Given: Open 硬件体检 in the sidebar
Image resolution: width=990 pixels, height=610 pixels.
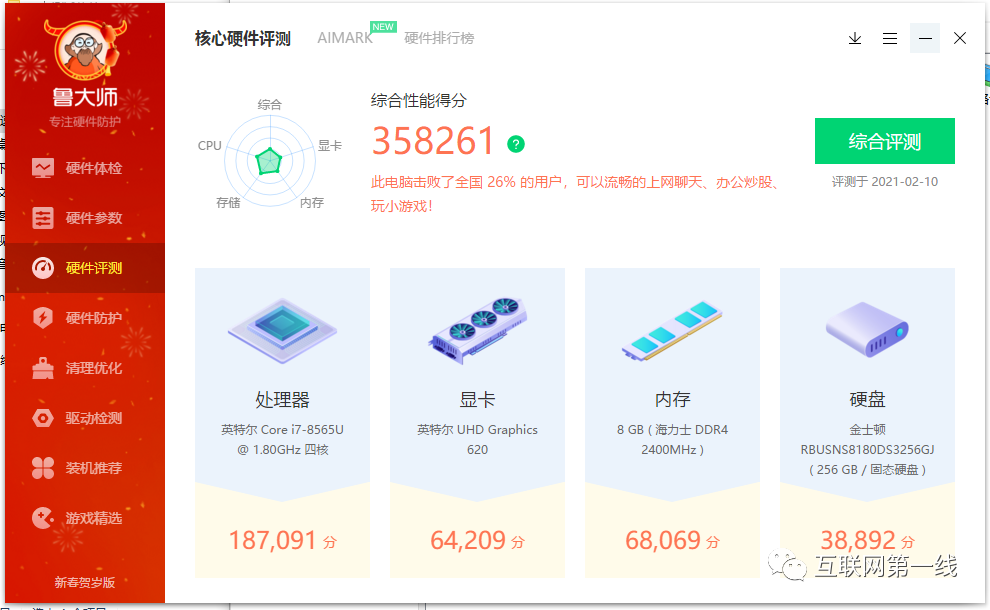Looking at the screenshot, I should click(x=85, y=168).
